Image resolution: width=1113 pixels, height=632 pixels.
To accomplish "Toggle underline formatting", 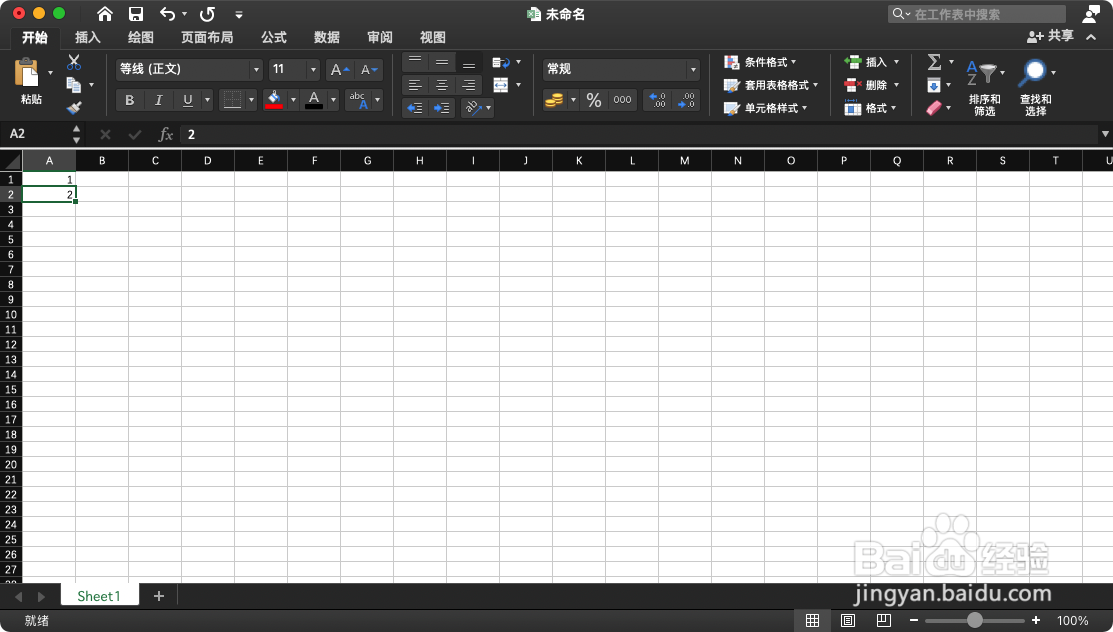I will pos(187,100).
